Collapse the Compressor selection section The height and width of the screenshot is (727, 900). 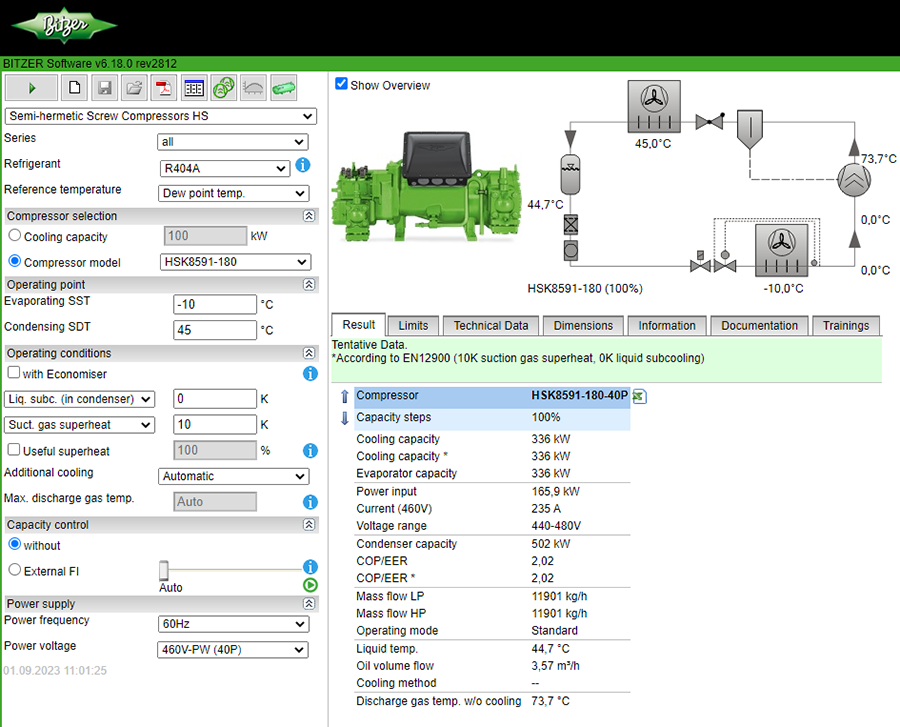click(x=309, y=216)
